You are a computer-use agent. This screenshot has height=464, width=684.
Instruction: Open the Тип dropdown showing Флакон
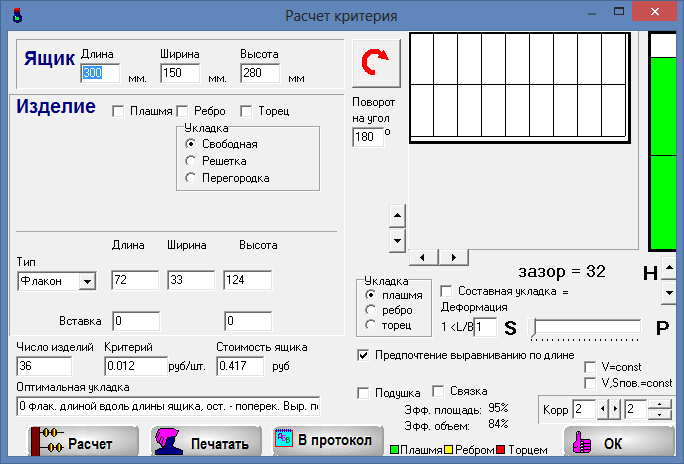[x=87, y=281]
